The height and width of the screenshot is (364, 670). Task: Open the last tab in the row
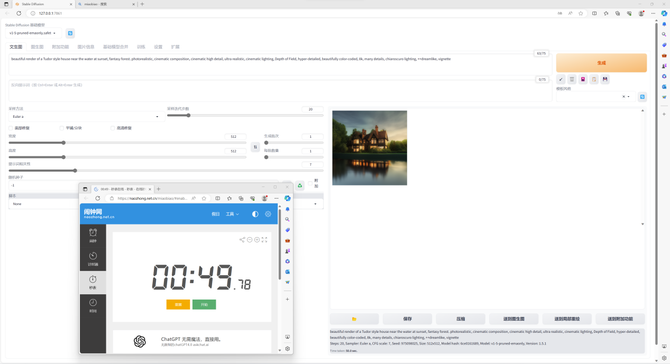(x=175, y=47)
